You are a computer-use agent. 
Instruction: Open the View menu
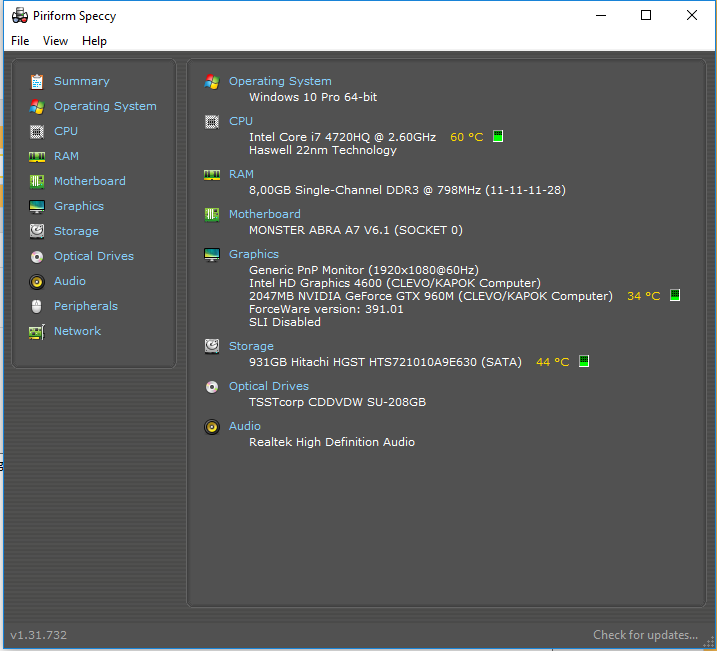[55, 41]
